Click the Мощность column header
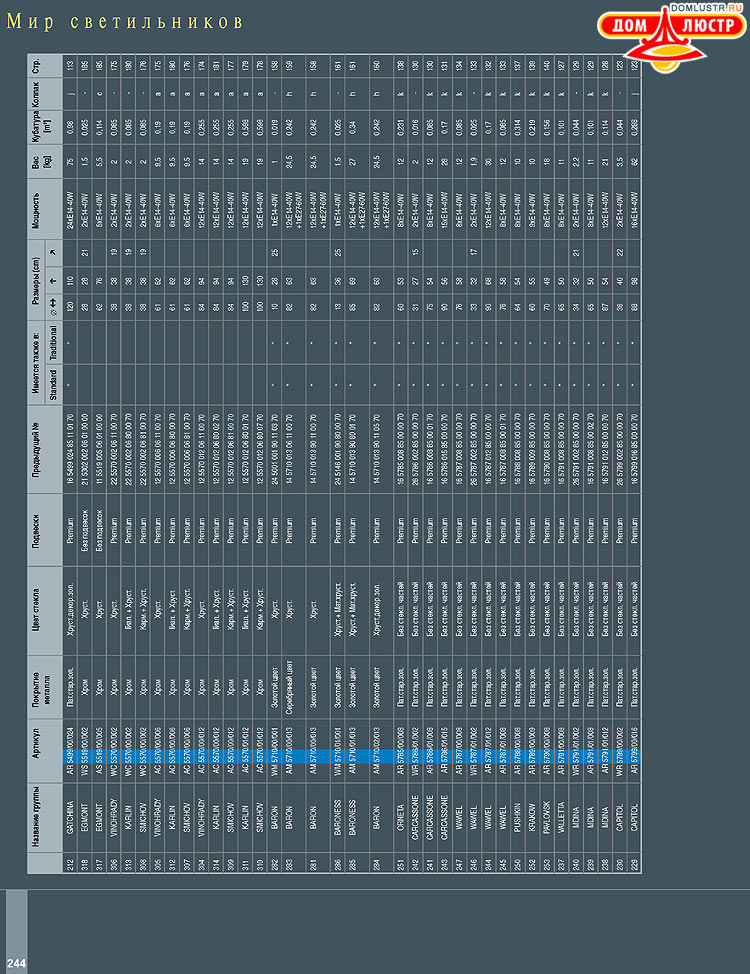750x974 pixels. [x=40, y=204]
